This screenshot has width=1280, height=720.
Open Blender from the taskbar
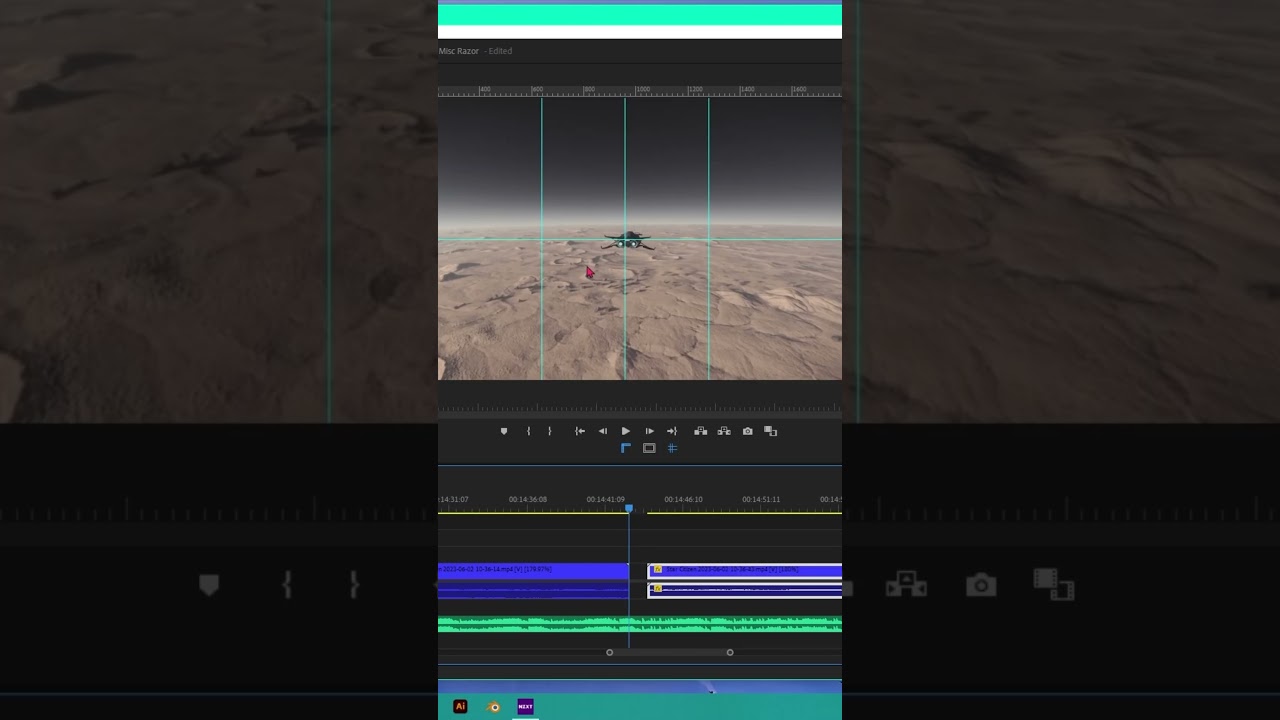pos(493,706)
